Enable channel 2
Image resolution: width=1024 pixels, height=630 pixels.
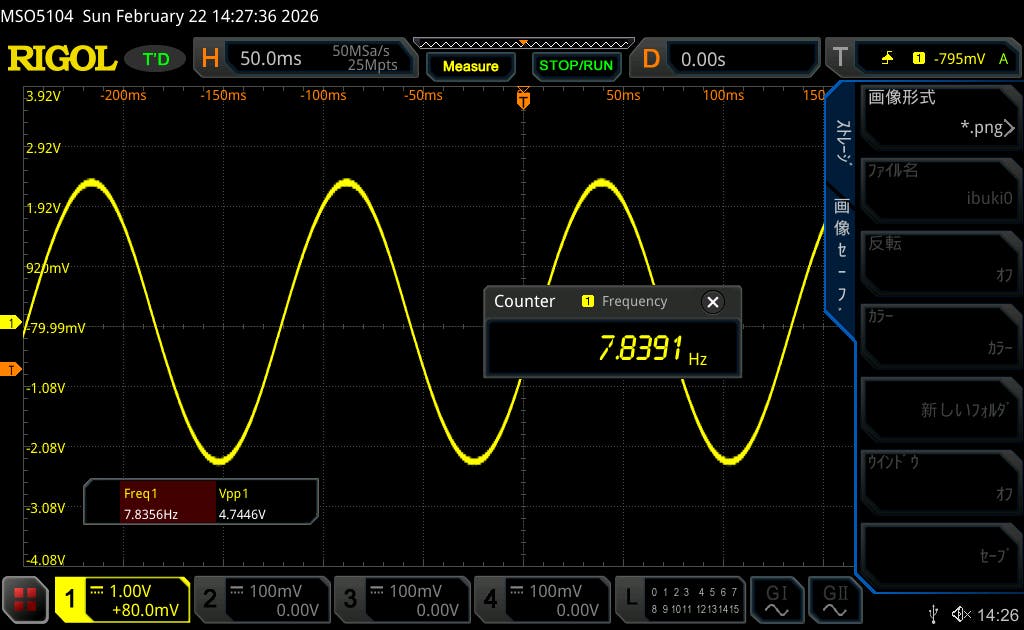[261, 598]
